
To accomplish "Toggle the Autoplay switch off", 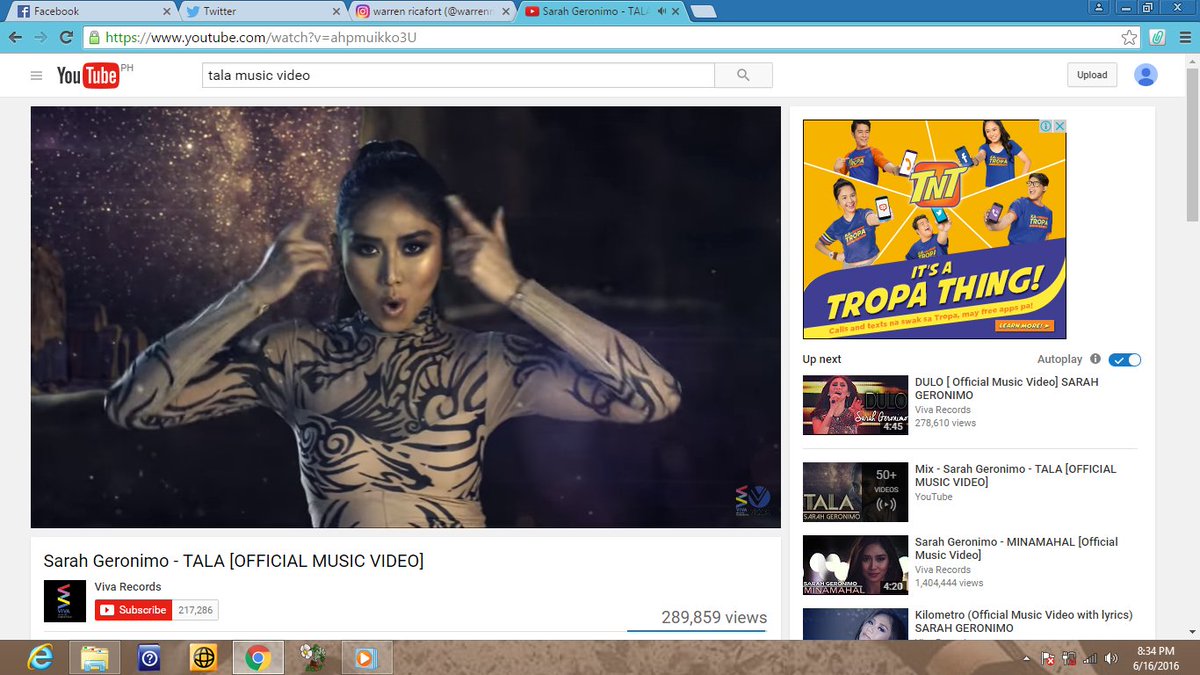I will 1125,359.
